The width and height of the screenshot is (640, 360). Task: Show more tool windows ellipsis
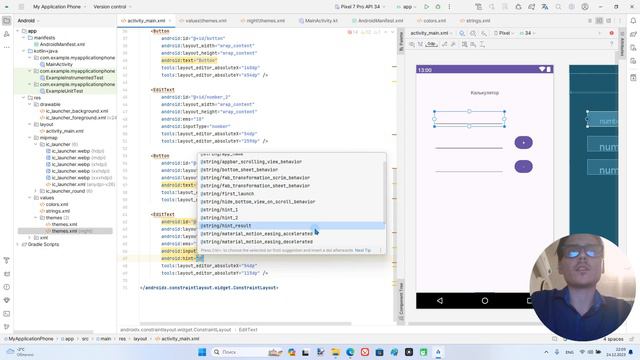click(x=7, y=47)
